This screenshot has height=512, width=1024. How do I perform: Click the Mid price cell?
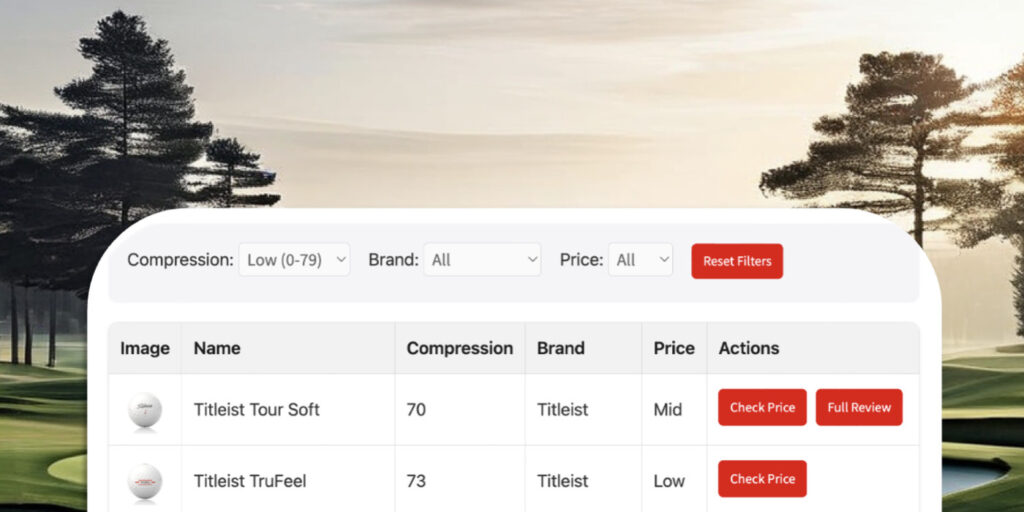pyautogui.click(x=668, y=409)
